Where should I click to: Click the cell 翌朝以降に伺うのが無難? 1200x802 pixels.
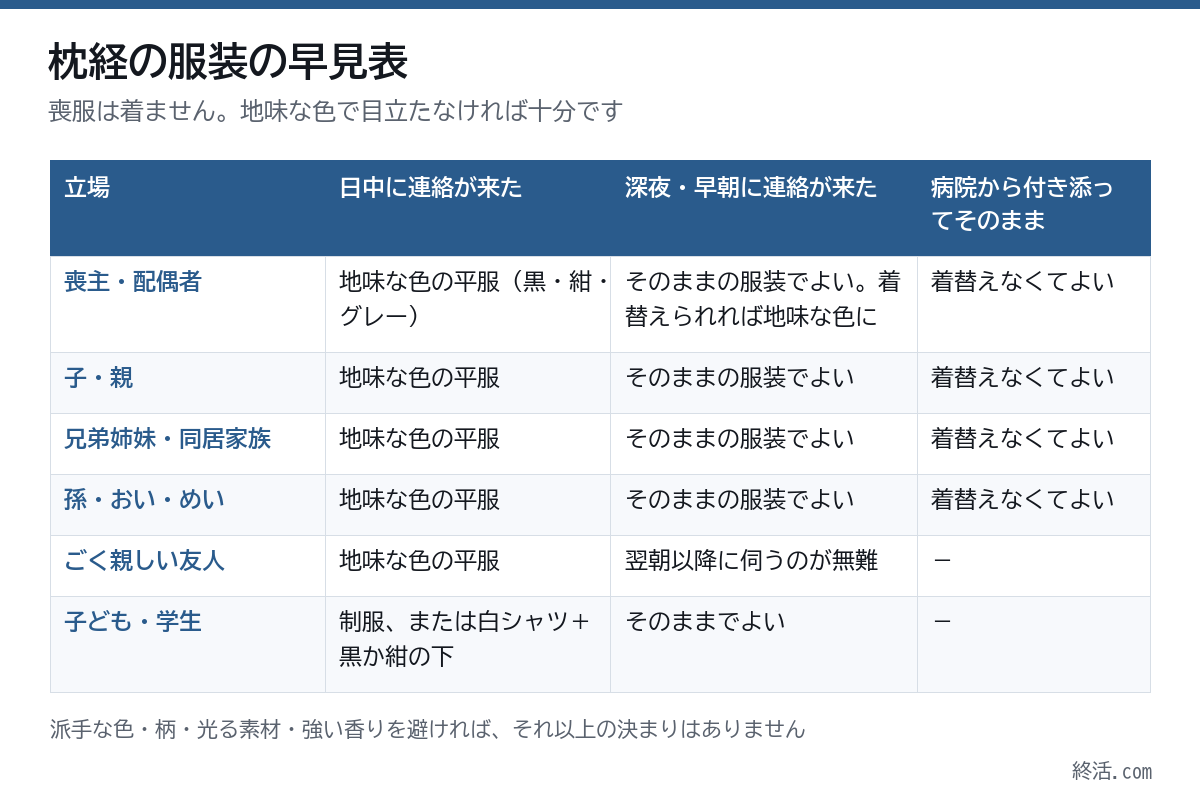tap(764, 566)
